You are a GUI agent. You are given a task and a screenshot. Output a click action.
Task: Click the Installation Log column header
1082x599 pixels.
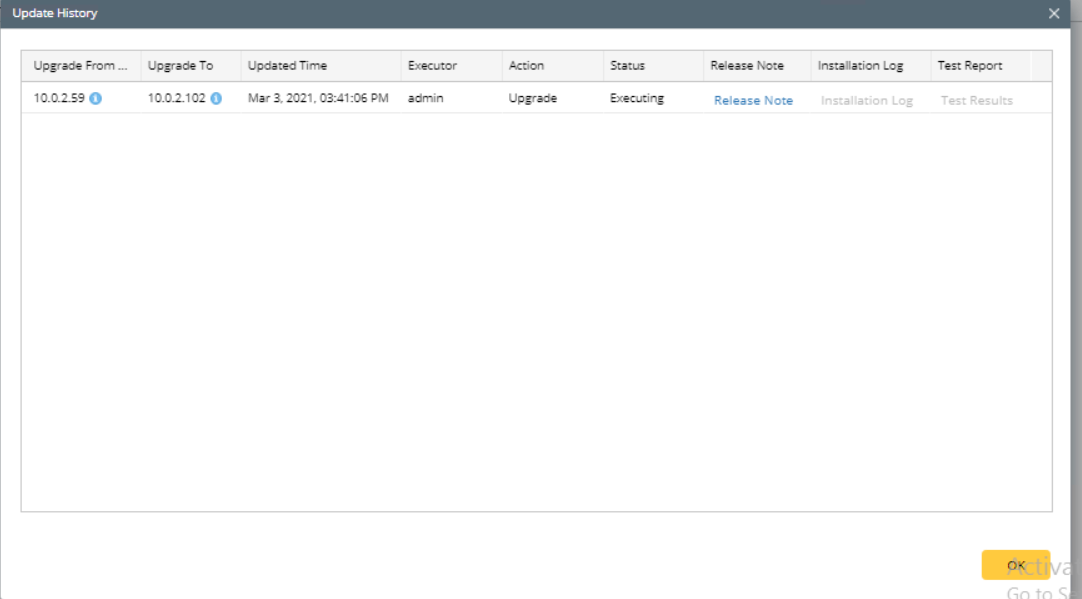[871, 66]
